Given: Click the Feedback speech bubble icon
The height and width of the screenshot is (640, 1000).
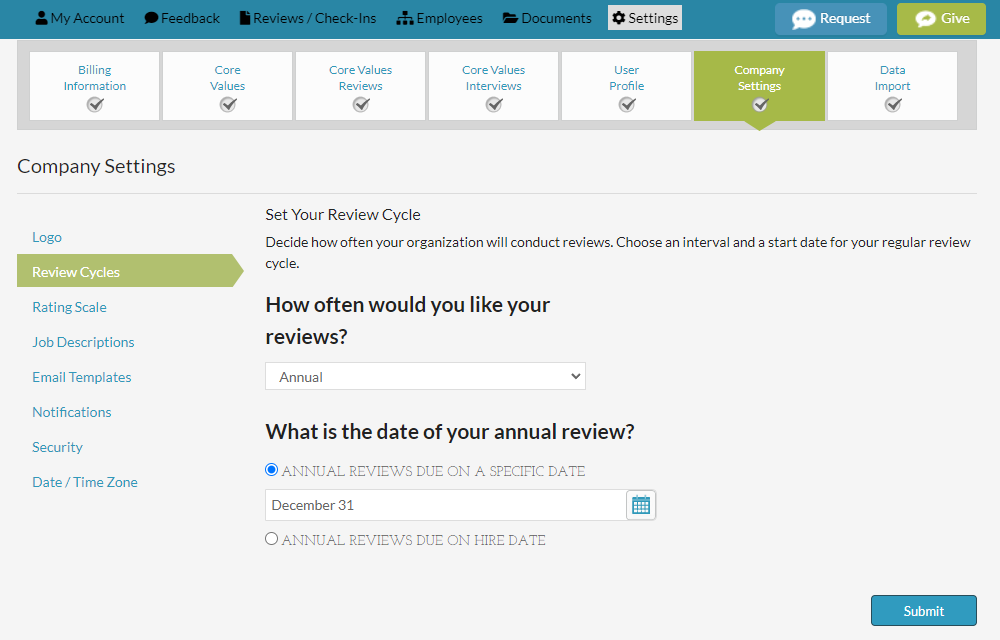Looking at the screenshot, I should (x=151, y=18).
